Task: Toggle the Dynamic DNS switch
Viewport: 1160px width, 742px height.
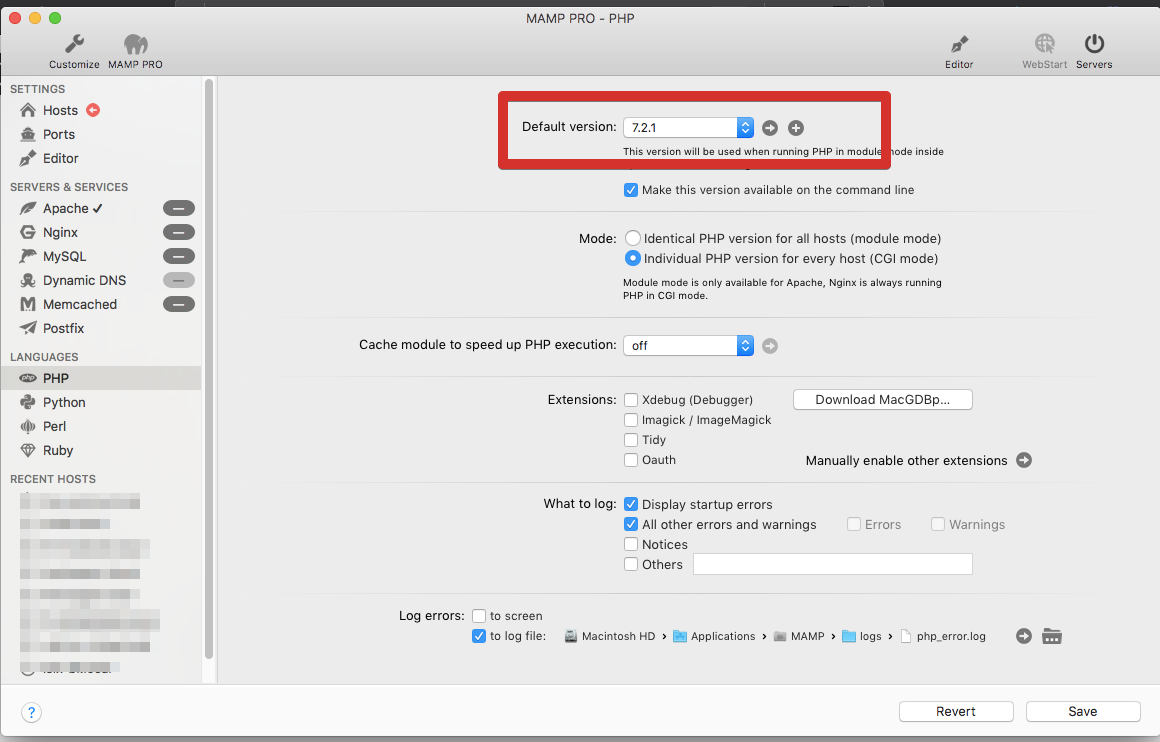Action: [179, 280]
